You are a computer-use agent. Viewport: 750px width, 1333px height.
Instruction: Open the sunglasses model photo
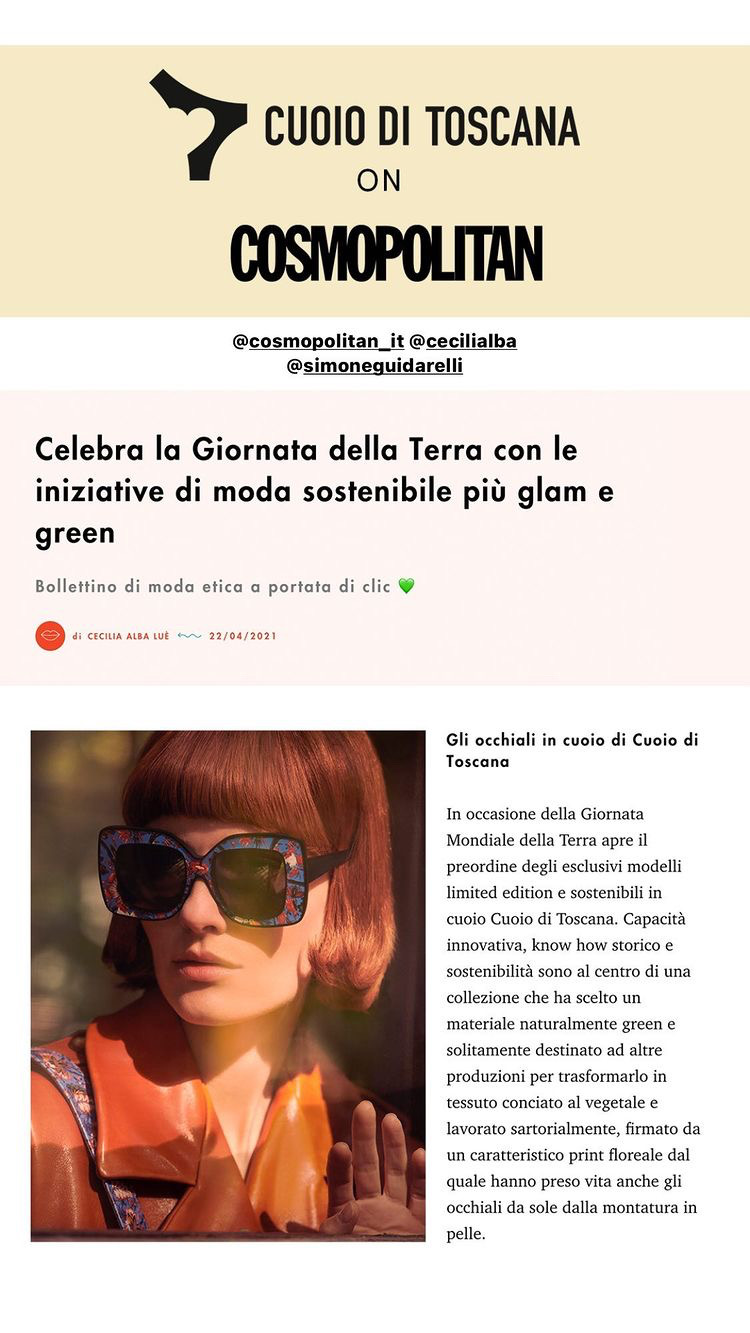point(228,986)
